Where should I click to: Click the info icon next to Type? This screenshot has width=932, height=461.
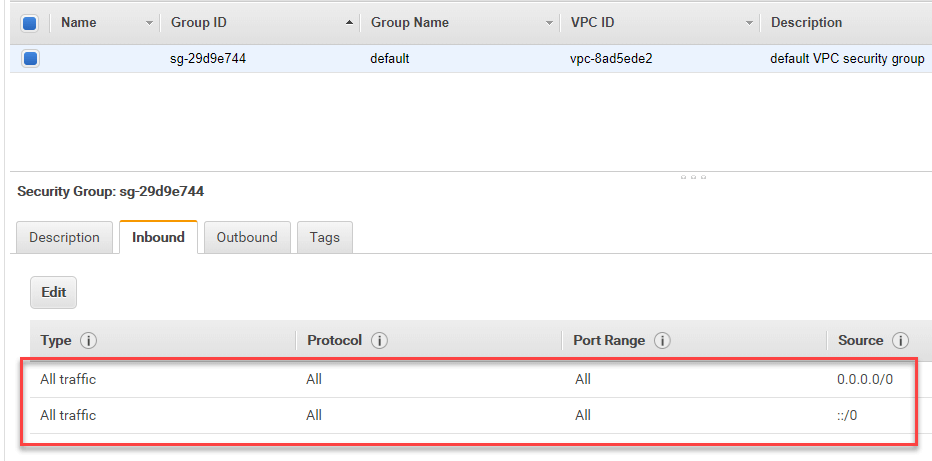coord(88,341)
